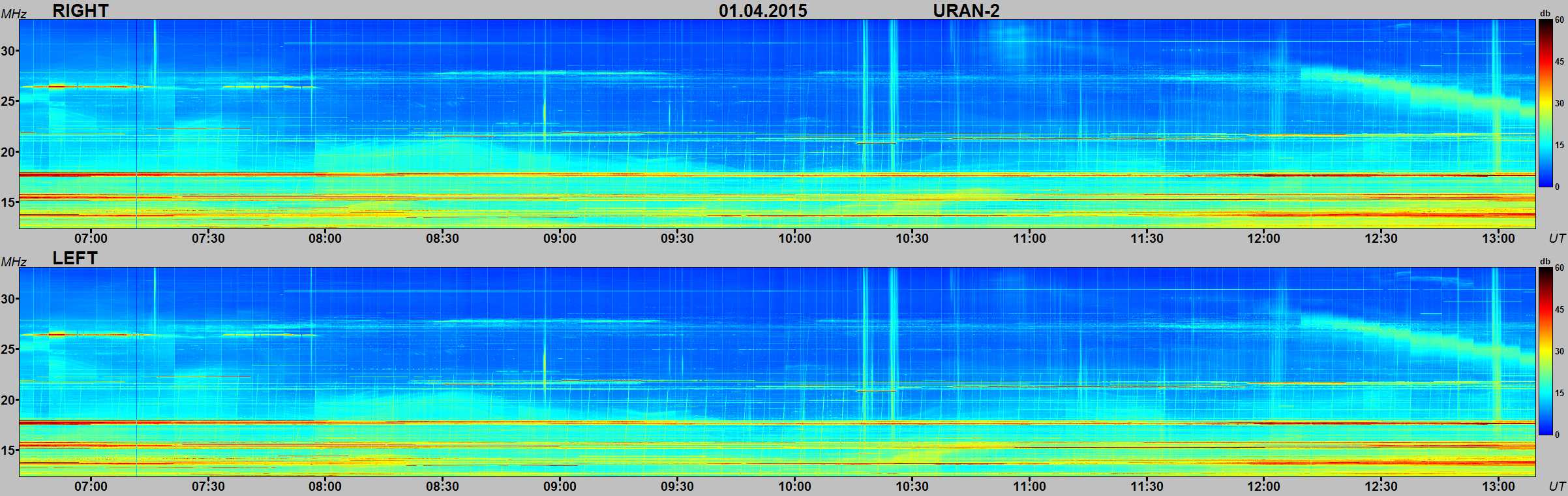Screen dimensions: 1568x496
Task: Click 07:00 tick under the RIGHT spectrogram
Action: coord(91,238)
